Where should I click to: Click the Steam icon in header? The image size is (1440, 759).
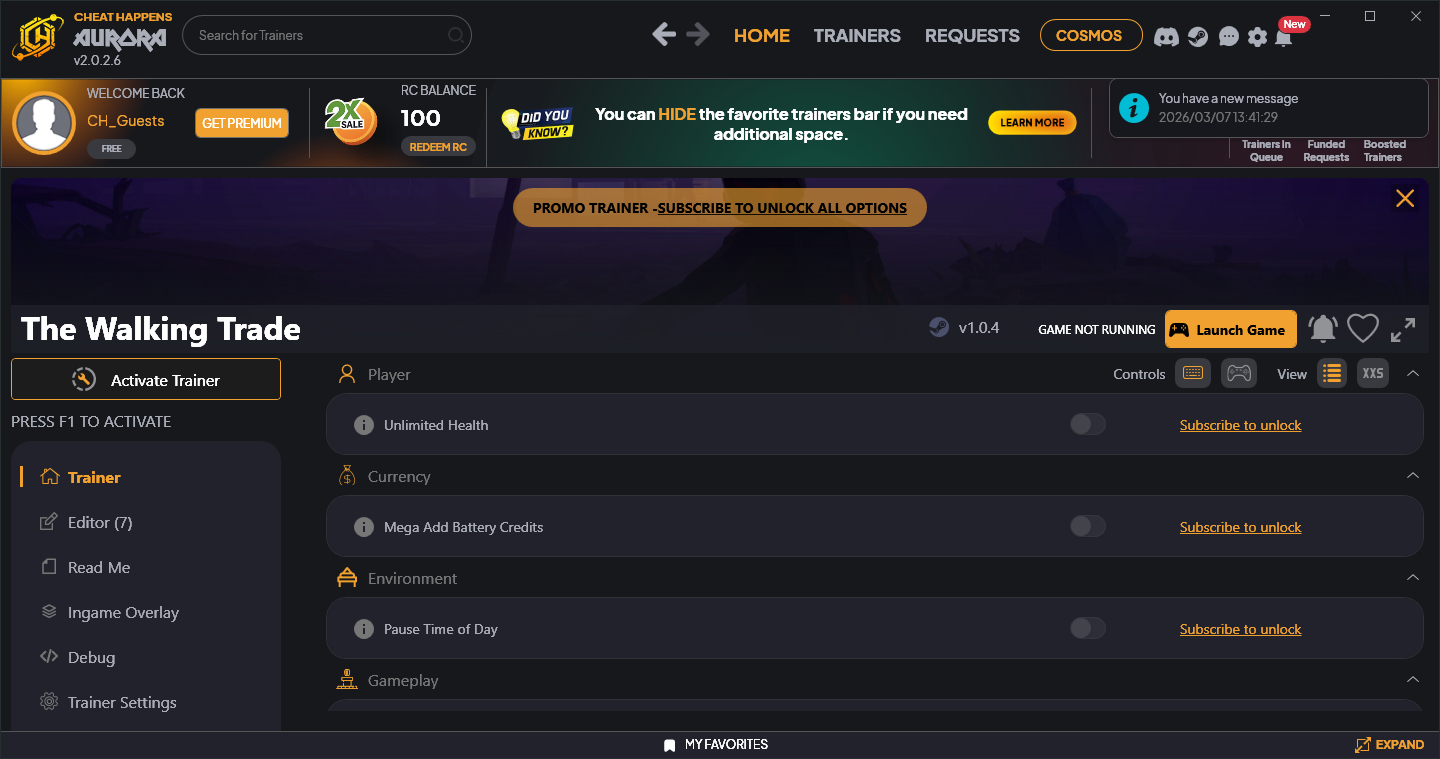(x=1198, y=37)
